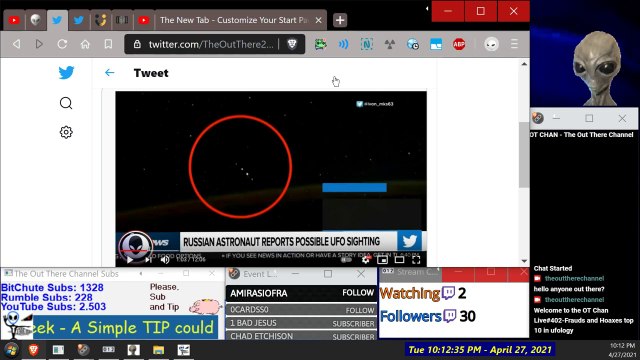Play the tweet video

129,260
